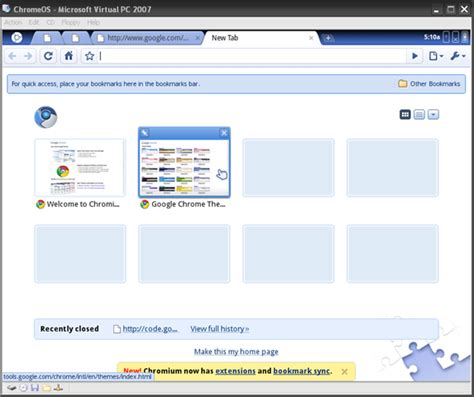
Task: Click Make this my home page
Action: point(236,352)
